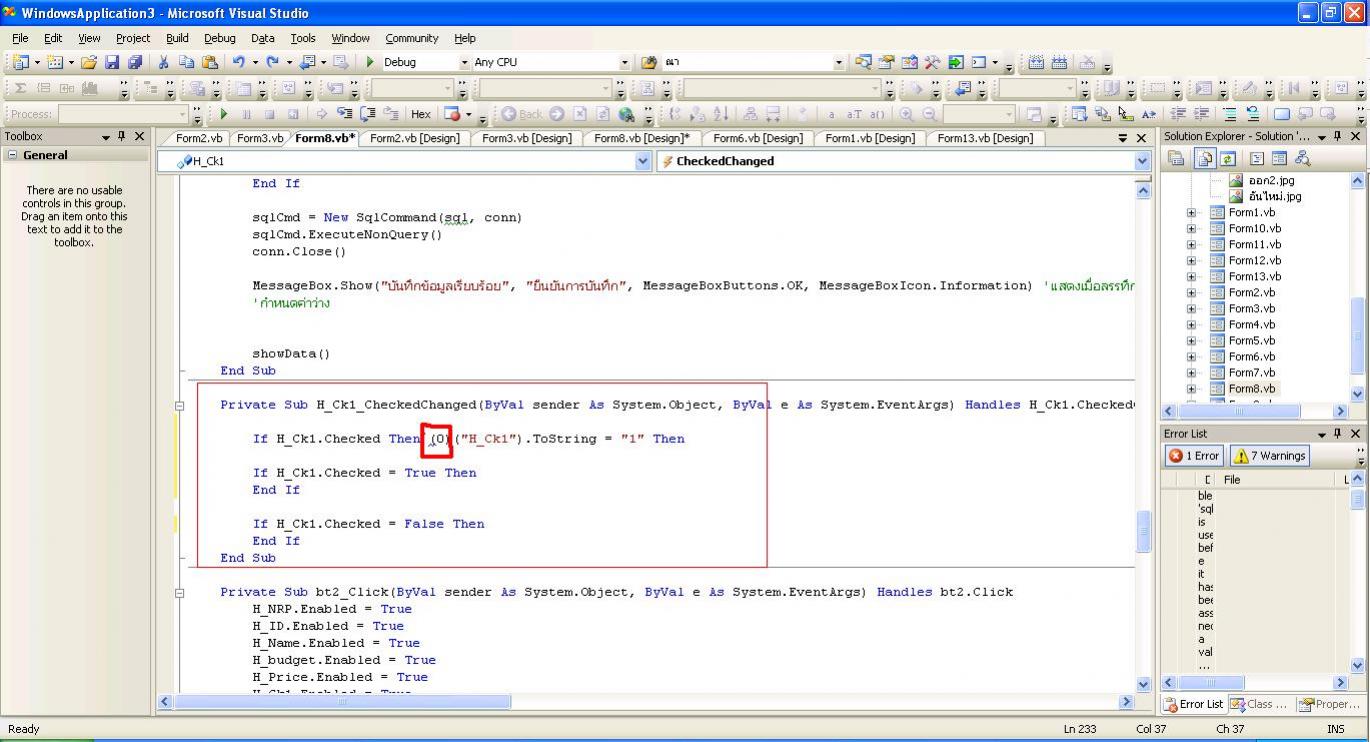This screenshot has height=742, width=1370.
Task: Toggle the 7 Warnings filter
Action: point(1269,456)
